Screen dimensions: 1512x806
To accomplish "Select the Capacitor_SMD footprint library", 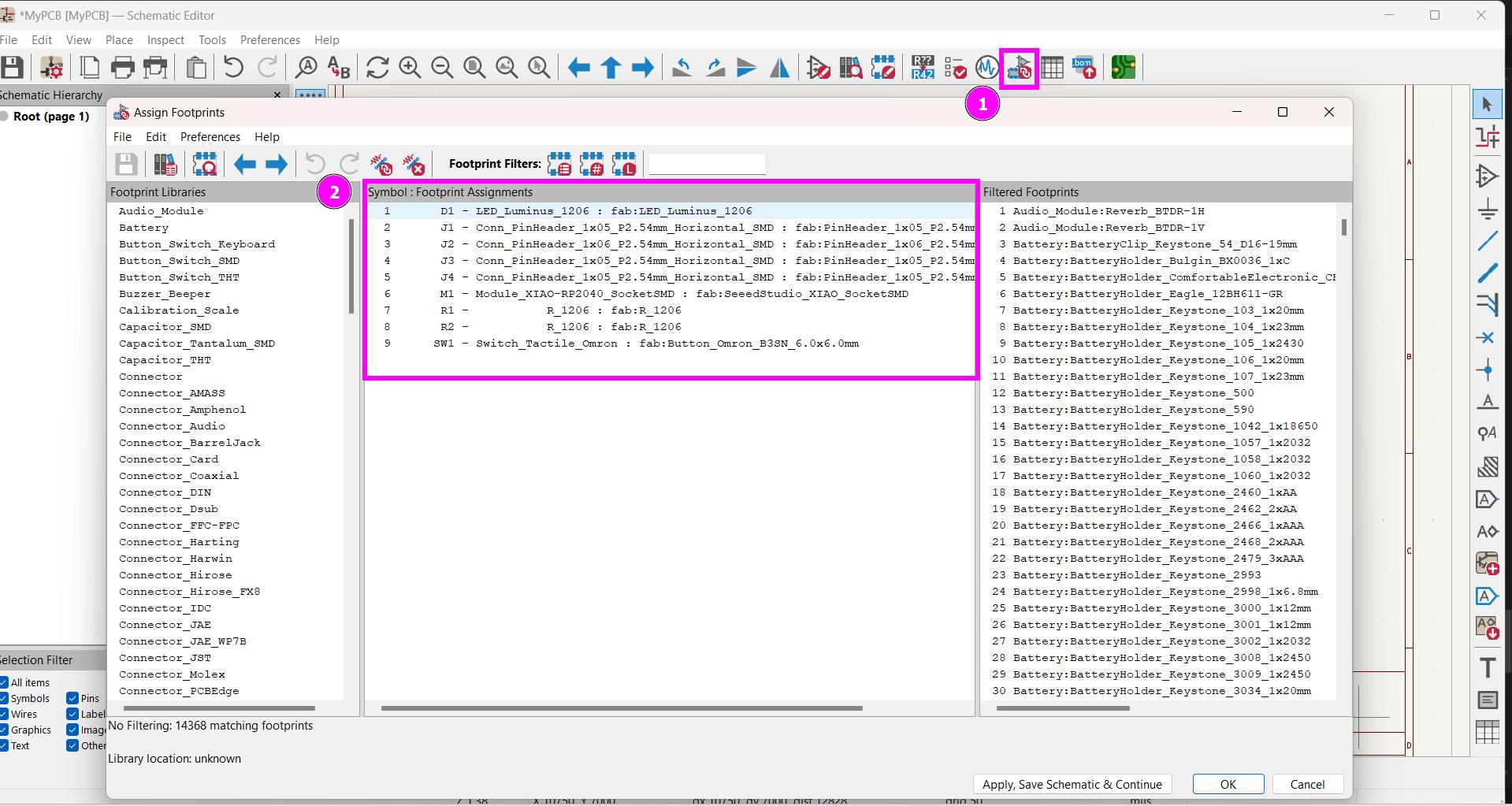I will [x=165, y=327].
